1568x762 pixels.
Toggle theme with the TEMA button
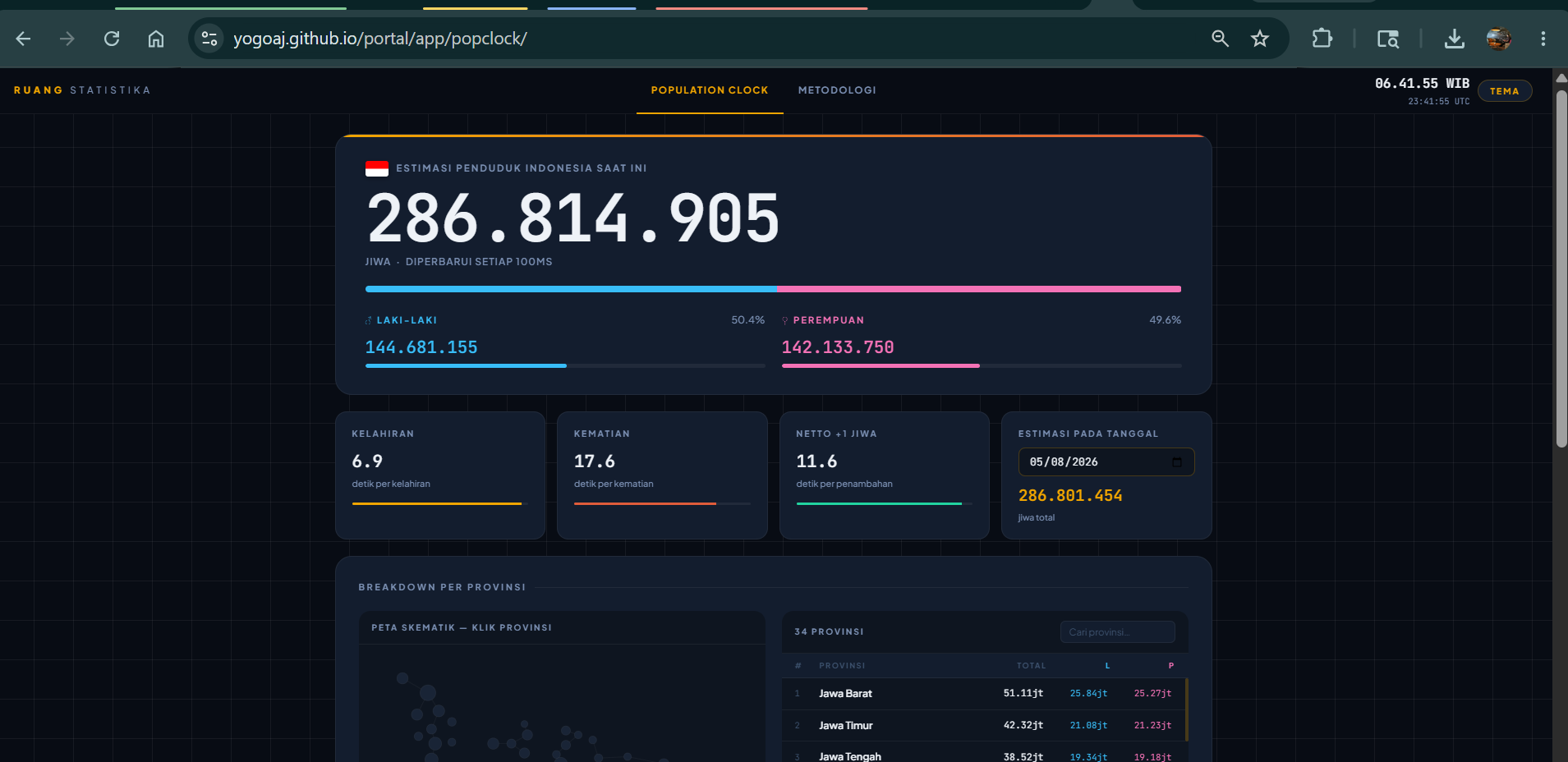coord(1505,91)
